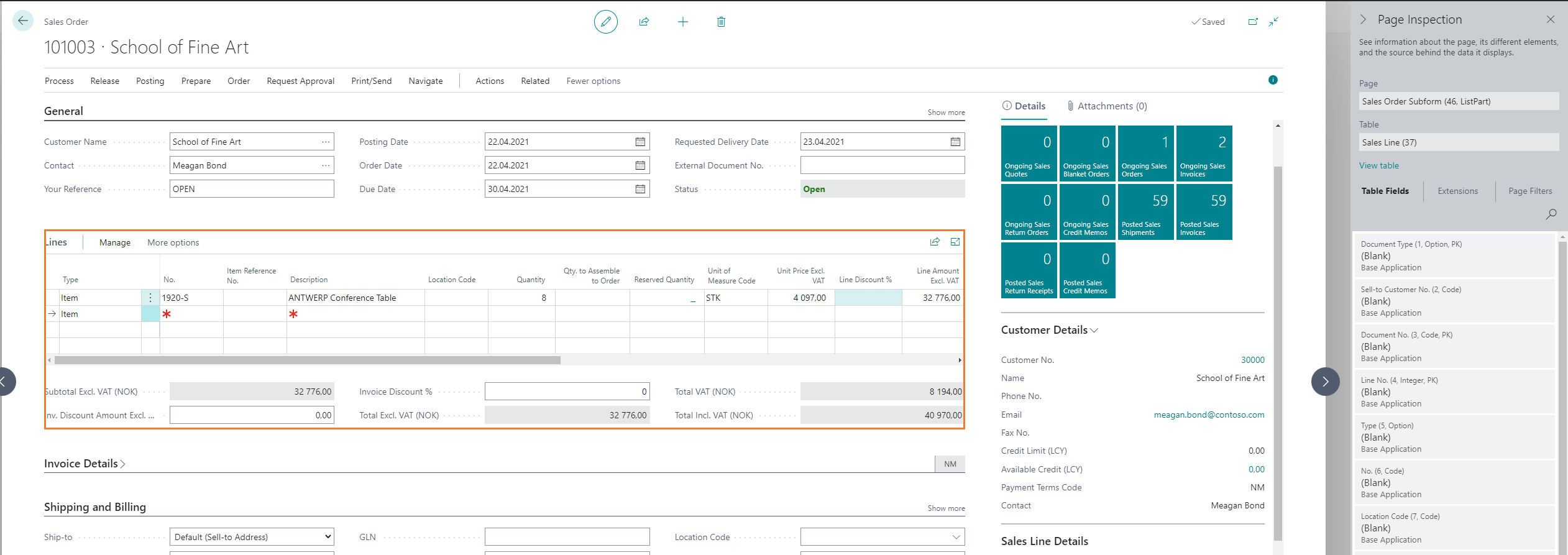The width and height of the screenshot is (1568, 555).
Task: Switch to the Extensions tab
Action: 1457,191
